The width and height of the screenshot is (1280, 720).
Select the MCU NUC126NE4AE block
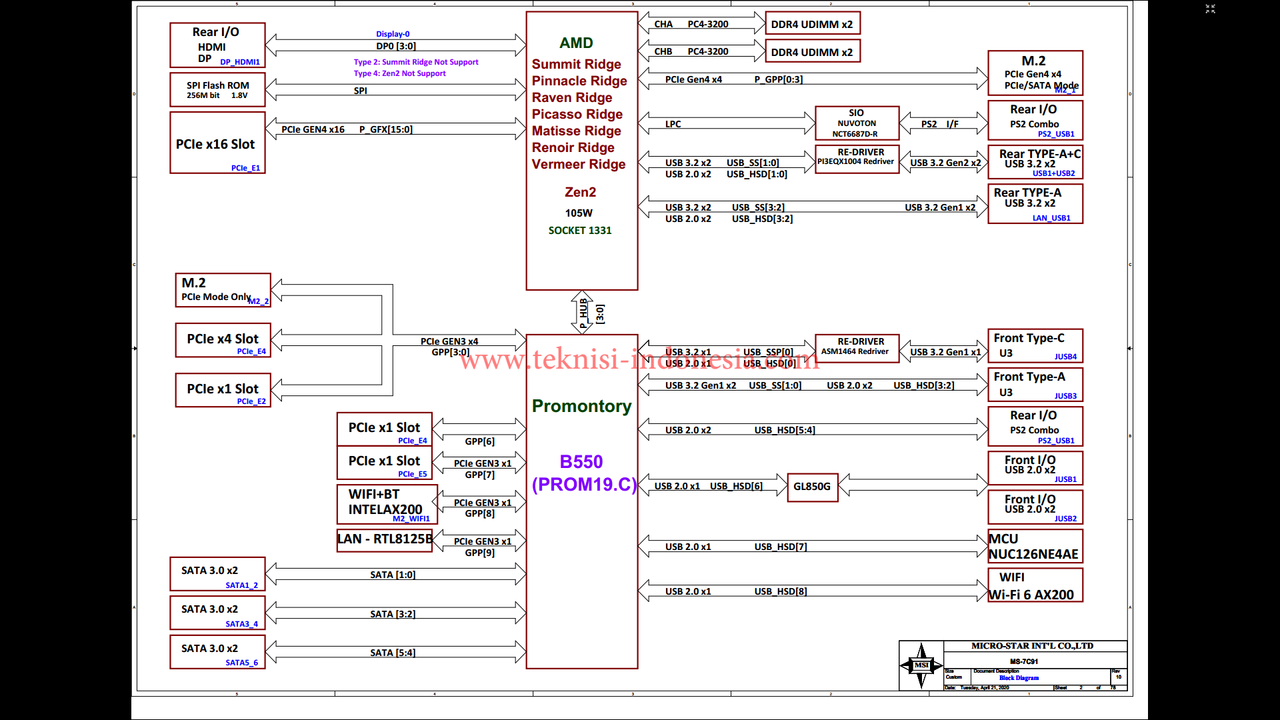click(x=1035, y=546)
